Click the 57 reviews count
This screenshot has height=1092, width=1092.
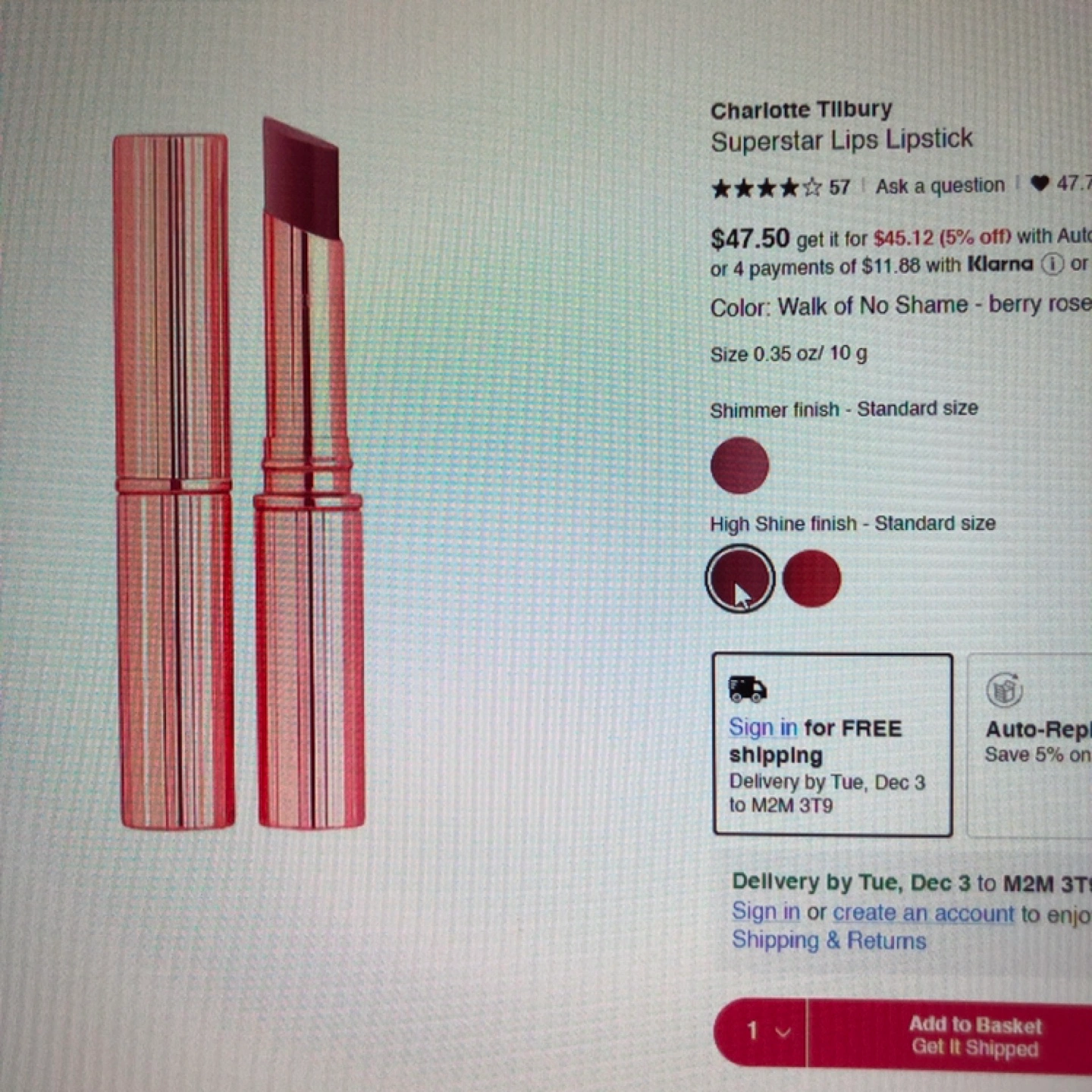pos(839,187)
